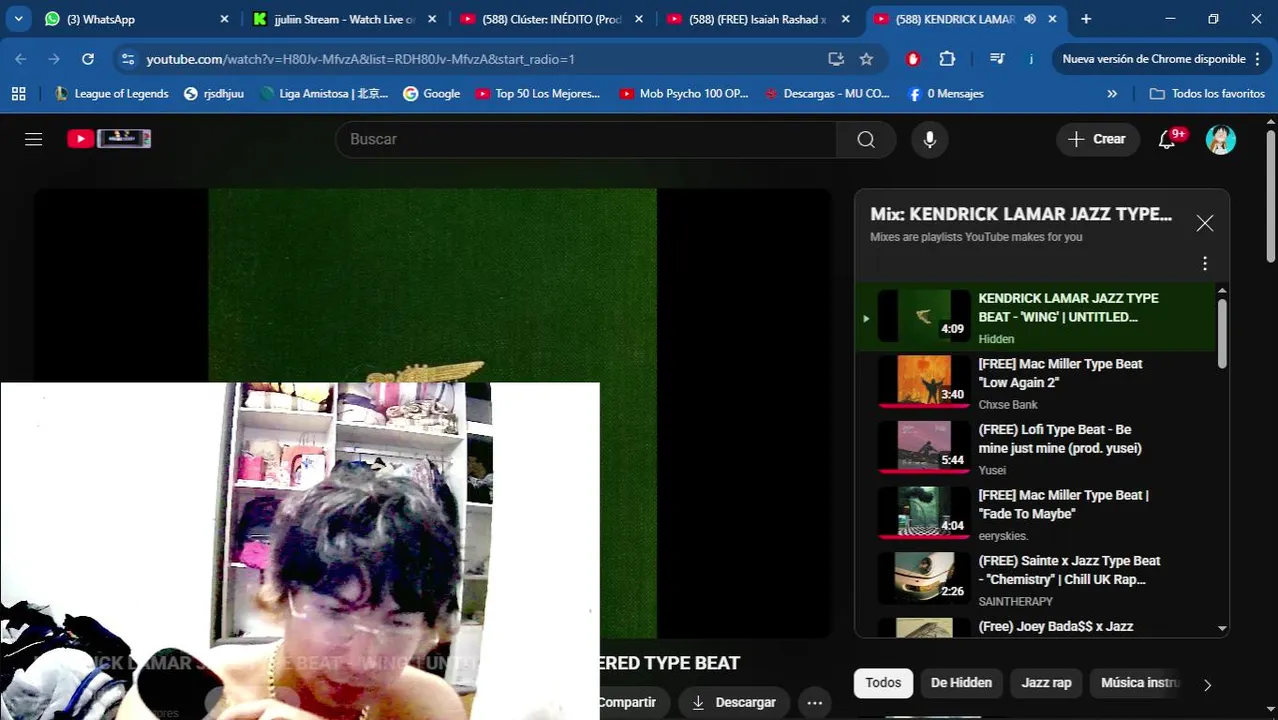The height and width of the screenshot is (720, 1278).
Task: Close the WhatsApp tab
Action: coord(224,19)
